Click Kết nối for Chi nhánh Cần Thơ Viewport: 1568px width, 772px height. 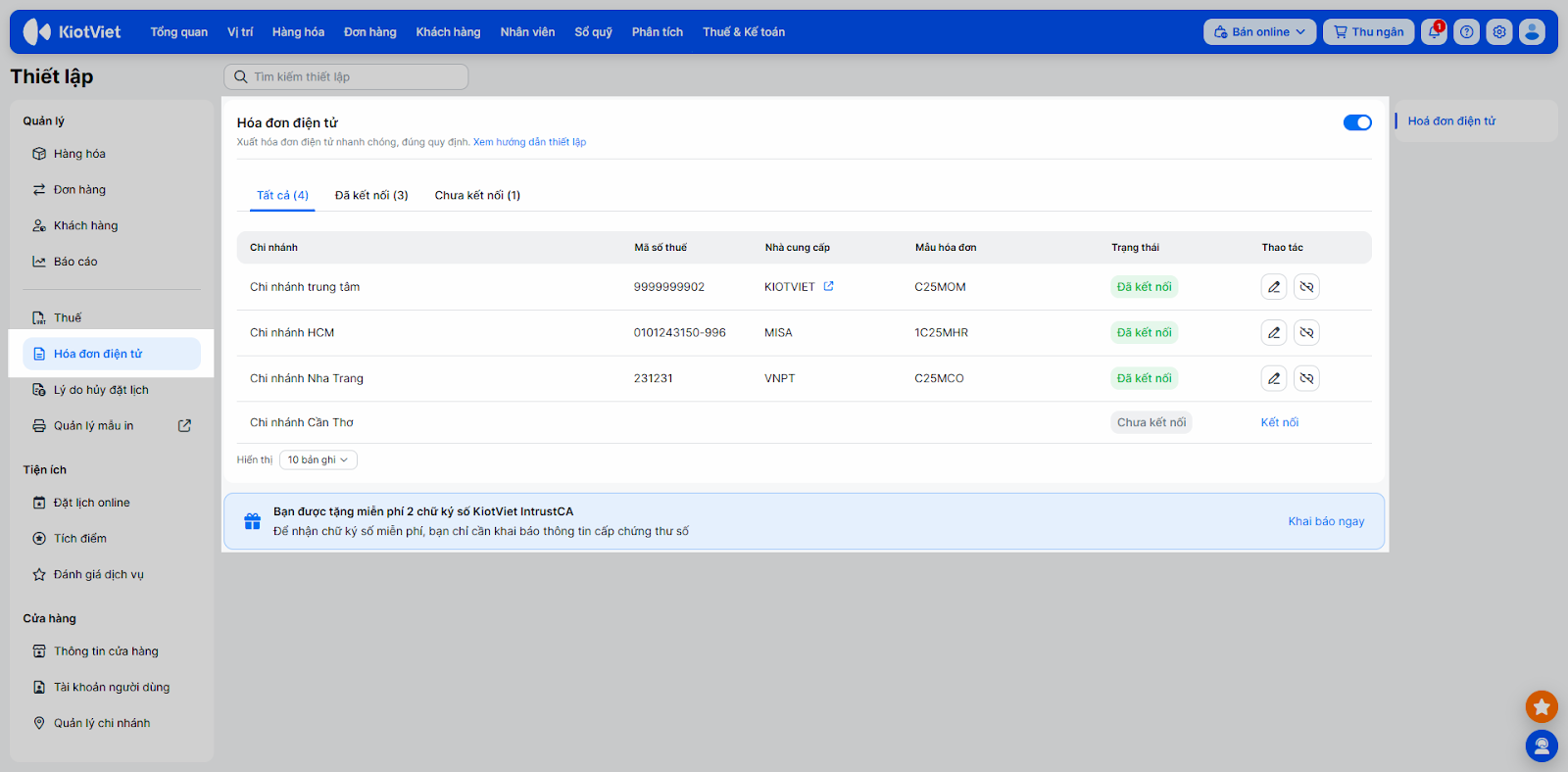1279,422
